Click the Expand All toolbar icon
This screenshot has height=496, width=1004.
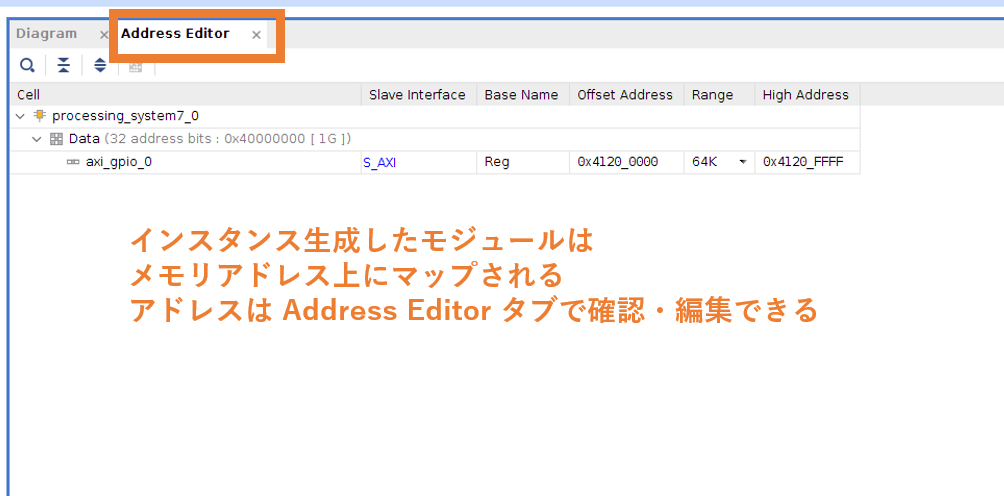click(100, 65)
